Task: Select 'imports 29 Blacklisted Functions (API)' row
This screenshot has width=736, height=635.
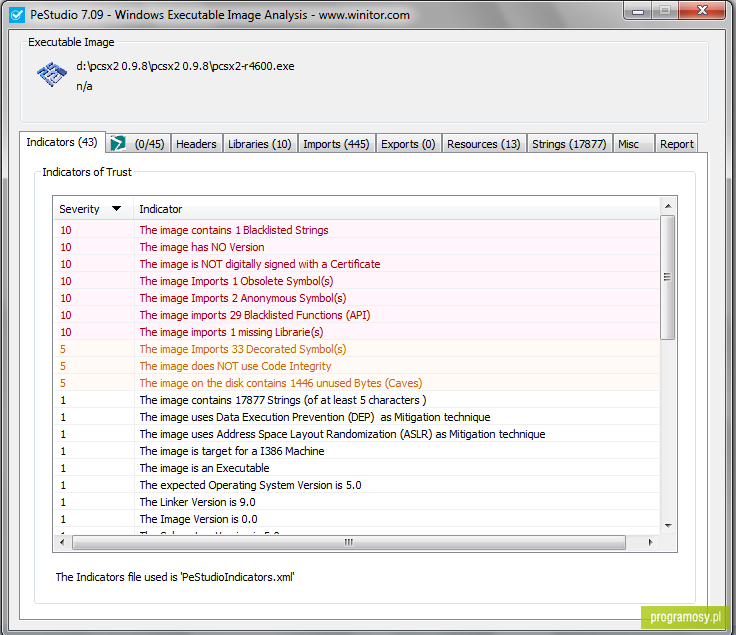Action: tap(356, 315)
